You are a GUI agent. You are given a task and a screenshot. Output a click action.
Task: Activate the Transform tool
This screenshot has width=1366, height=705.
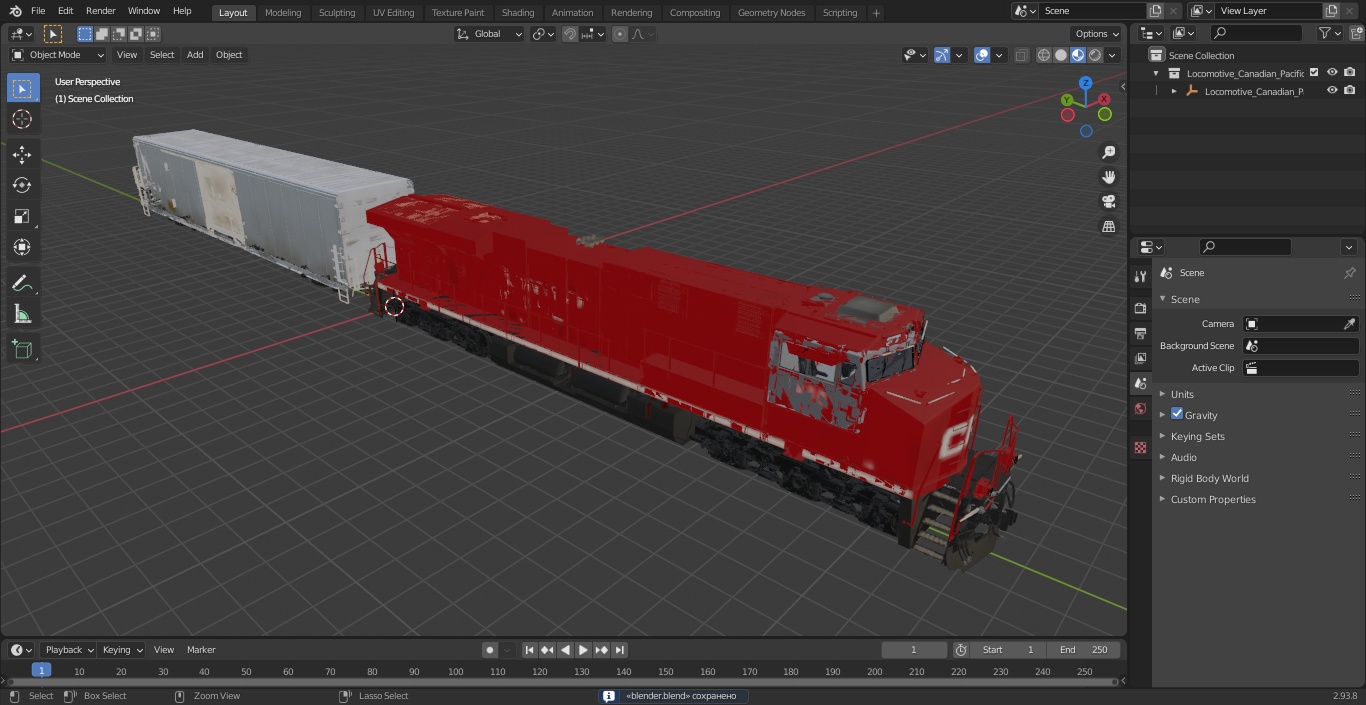pos(22,247)
